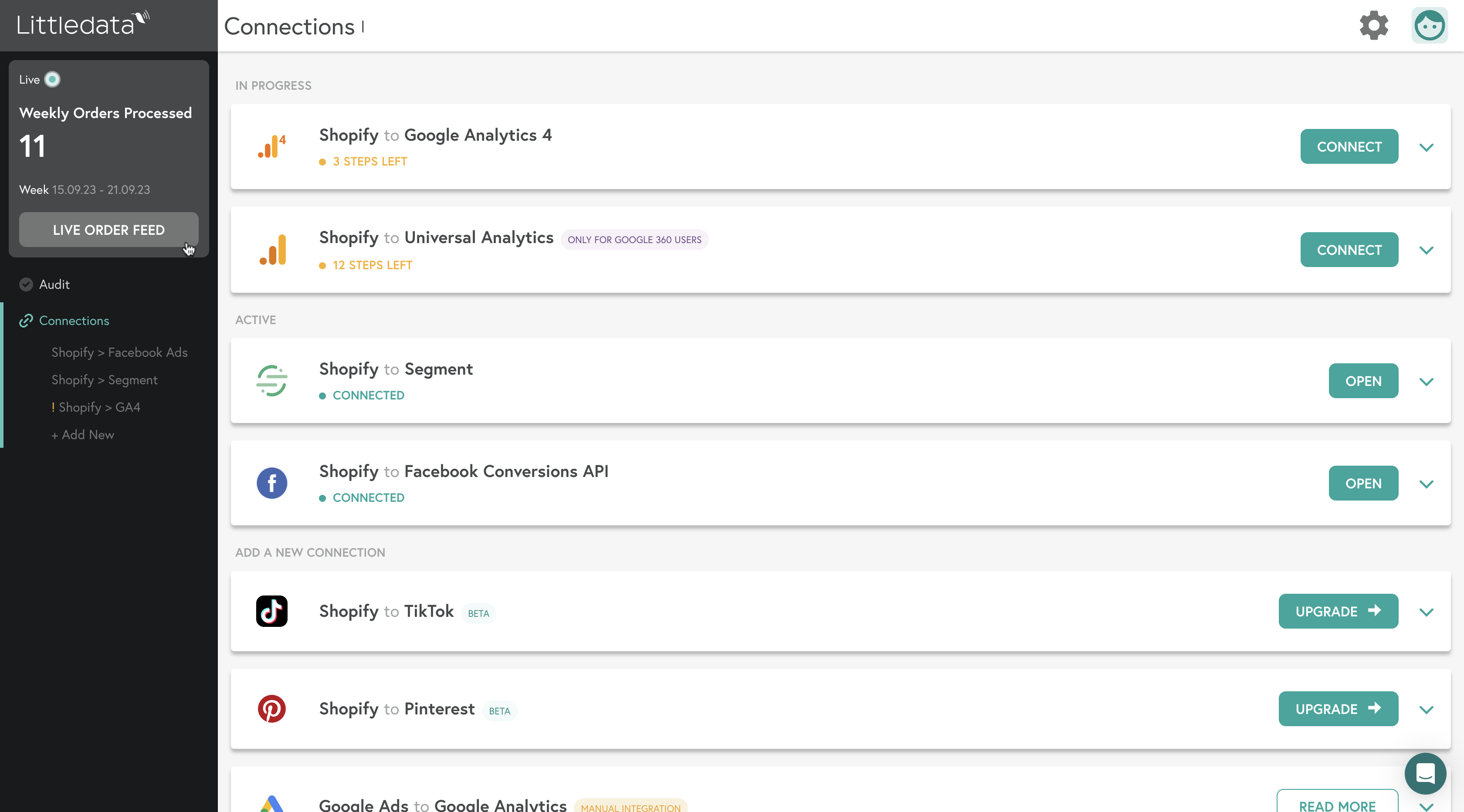Expand the Shopify to TikTok card

[x=1427, y=612]
